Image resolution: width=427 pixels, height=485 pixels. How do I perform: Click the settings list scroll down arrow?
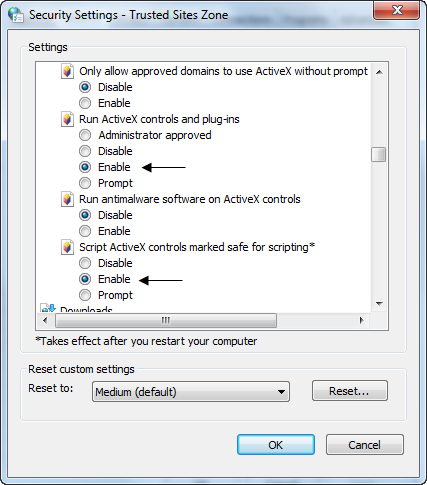[x=379, y=304]
